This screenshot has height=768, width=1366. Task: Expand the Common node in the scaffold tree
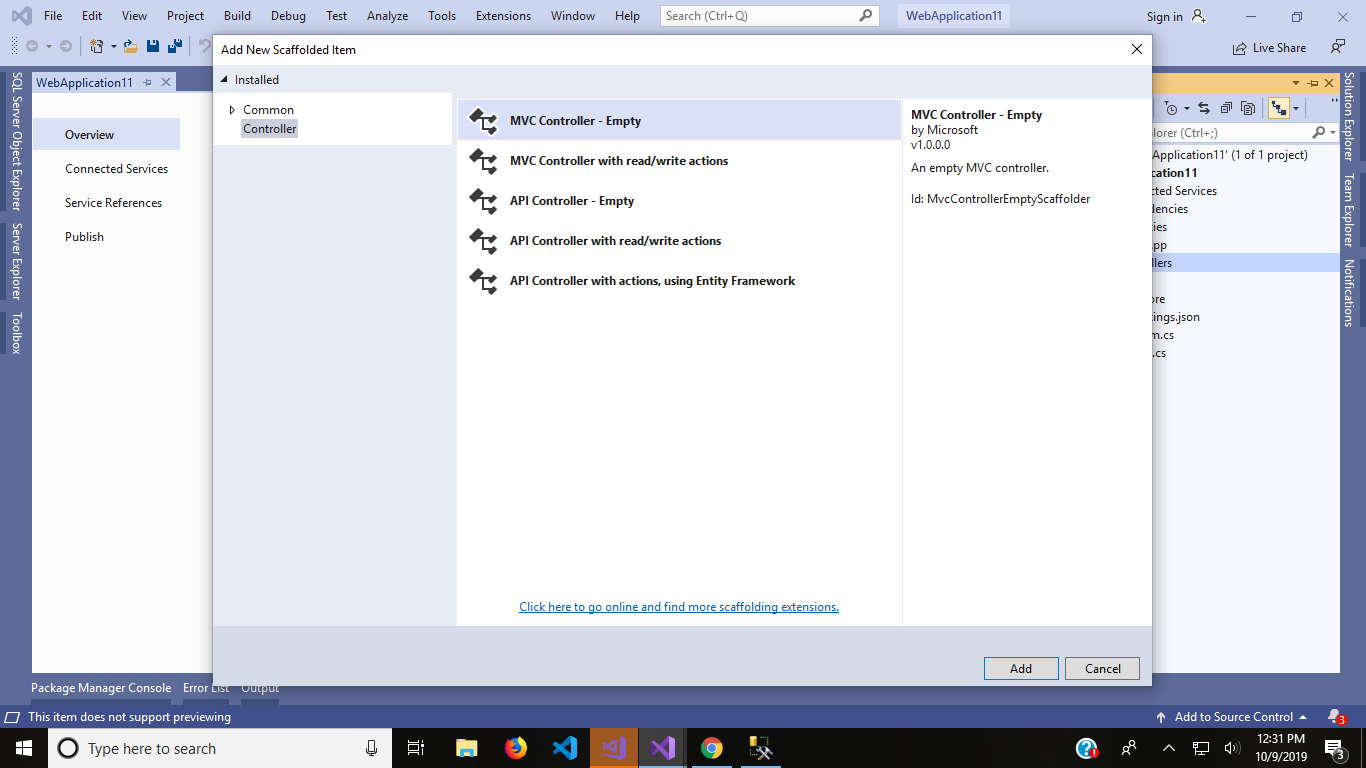[232, 110]
